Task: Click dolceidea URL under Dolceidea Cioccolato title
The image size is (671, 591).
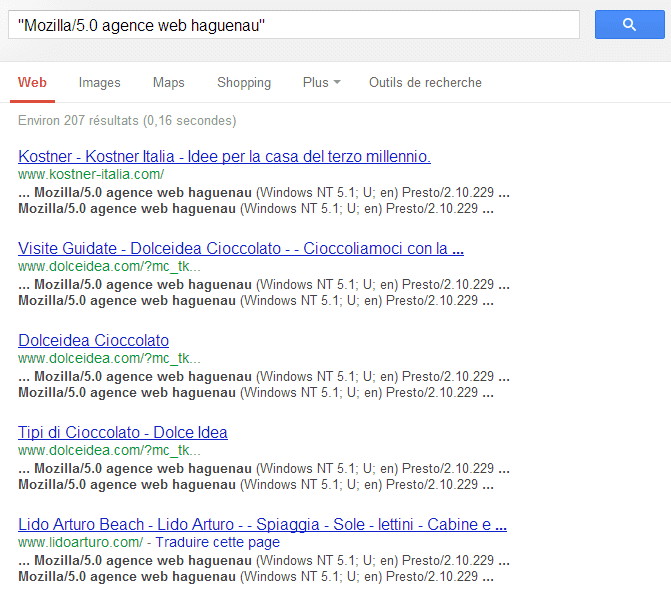Action: point(109,358)
